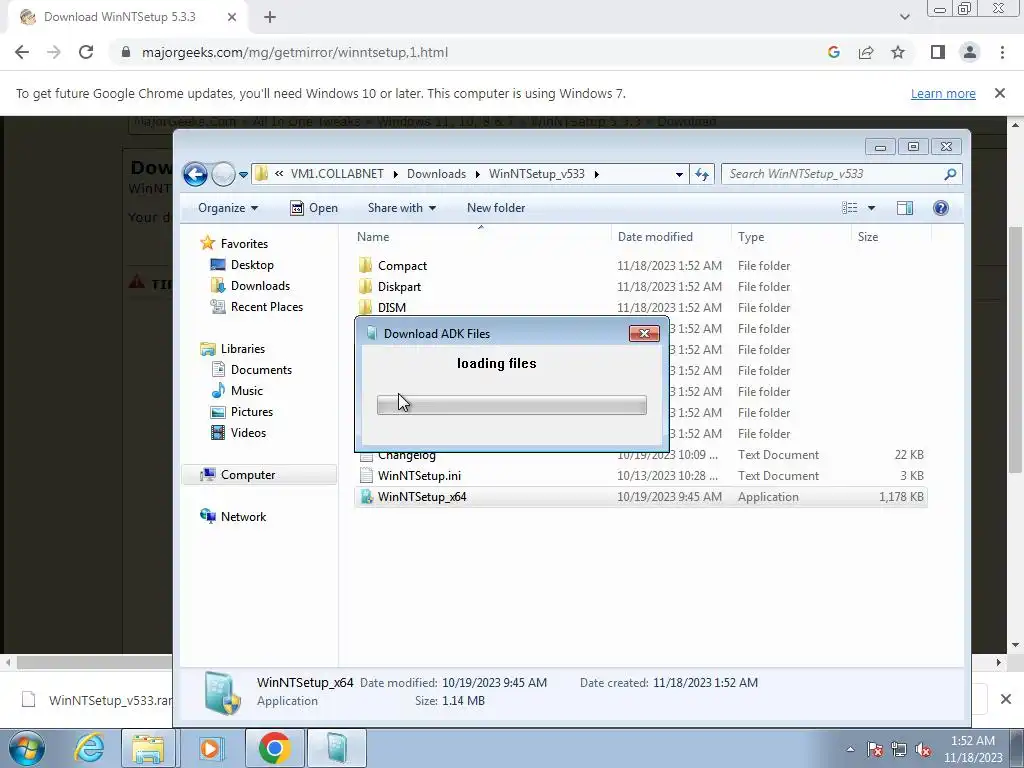This screenshot has height=768, width=1024.
Task: Reload the majorgeeks page
Action: 86,52
